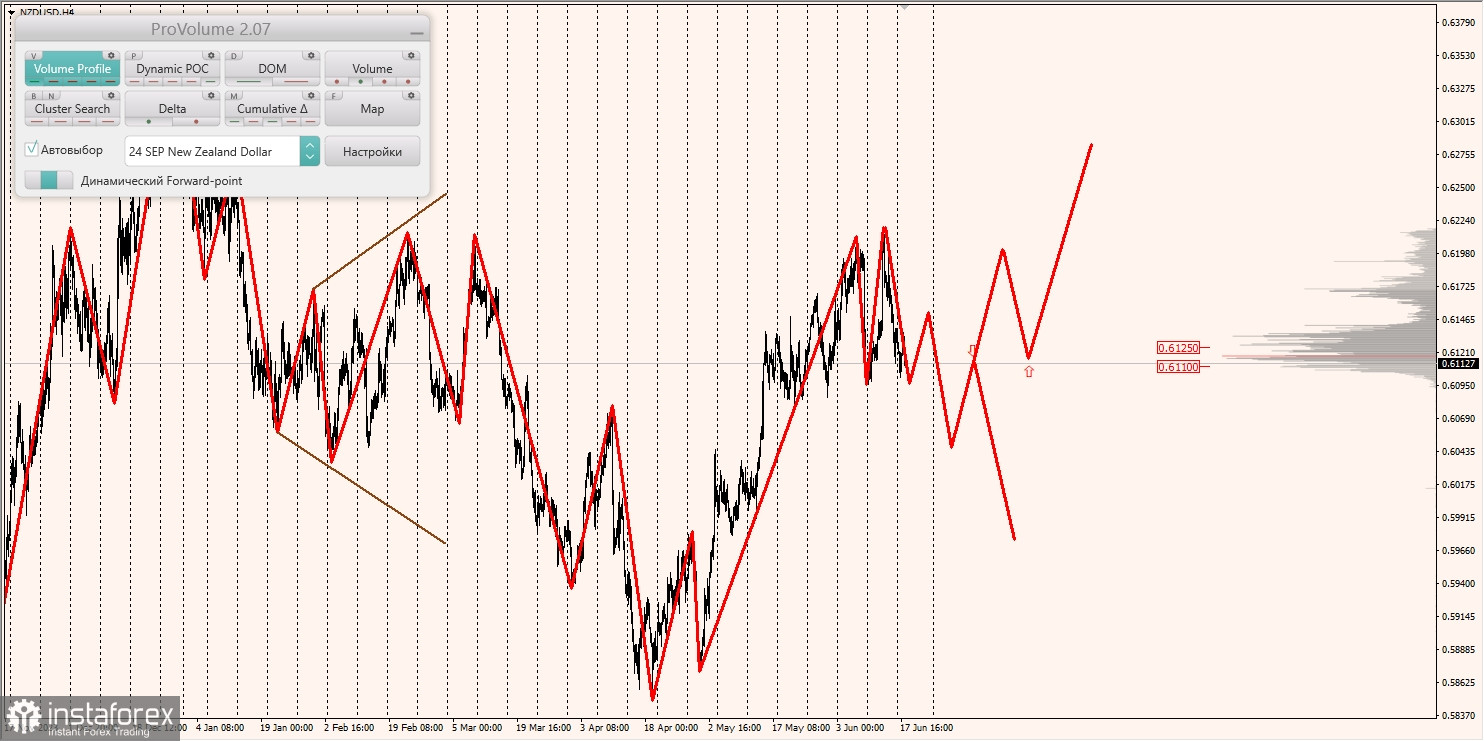
Task: Select the red dot segment under Delta
Action: 196,121
